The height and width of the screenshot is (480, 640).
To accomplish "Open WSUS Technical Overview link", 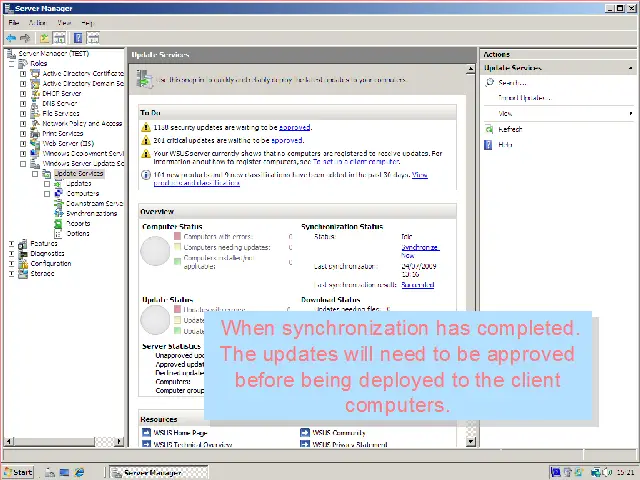I will pyautogui.click(x=193, y=444).
